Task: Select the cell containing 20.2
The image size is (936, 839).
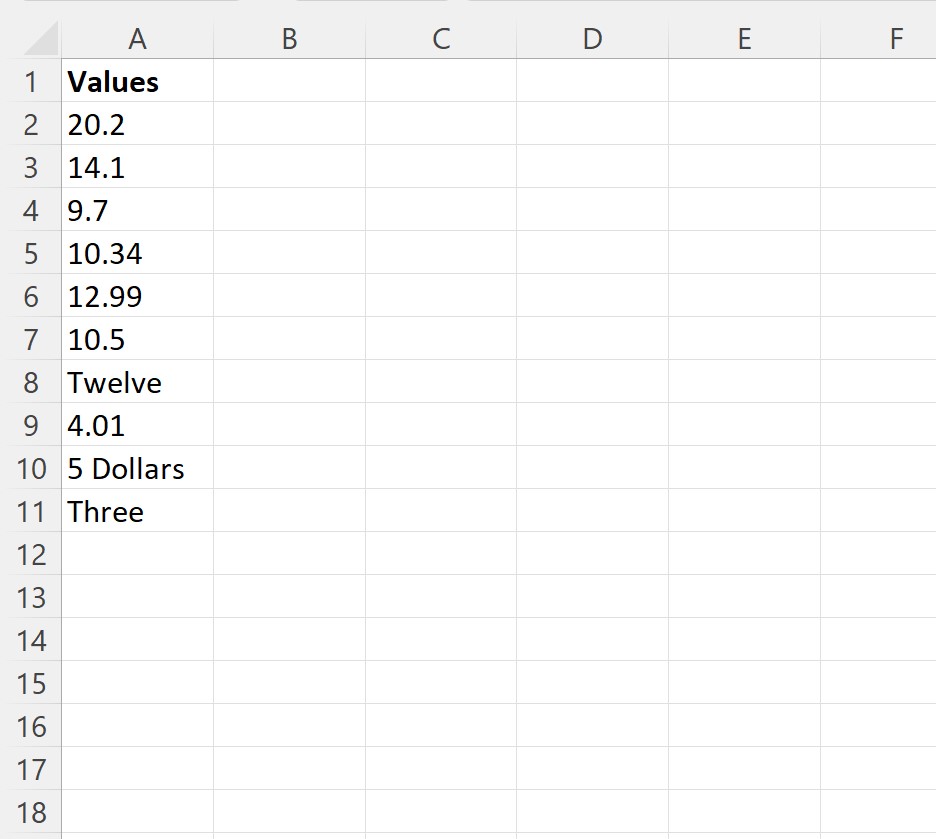Action: (137, 124)
